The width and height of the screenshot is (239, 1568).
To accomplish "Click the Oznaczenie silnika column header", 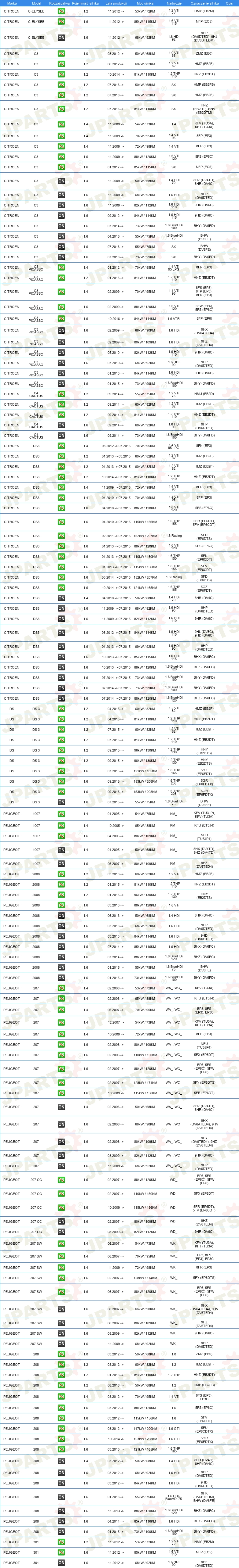I will 204,3.
